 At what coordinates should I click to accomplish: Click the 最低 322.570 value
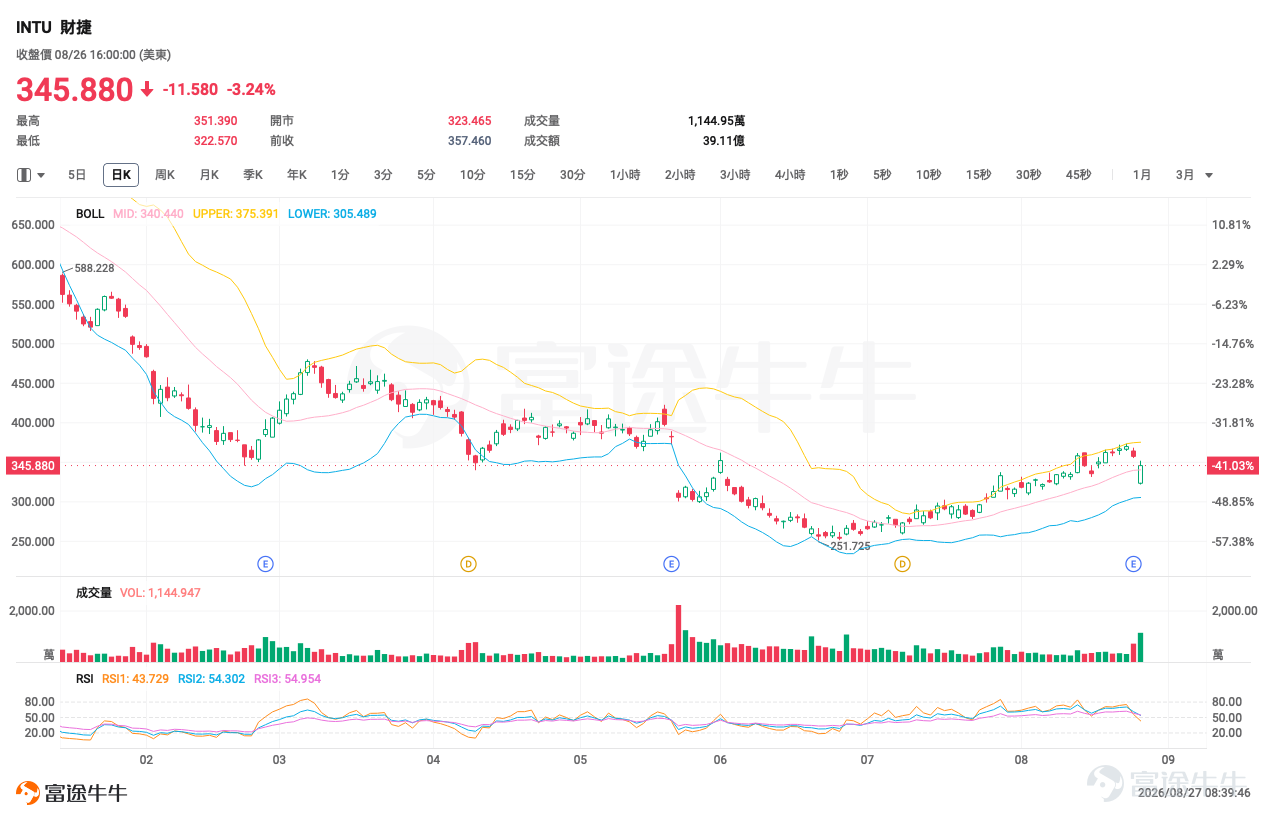[215, 141]
